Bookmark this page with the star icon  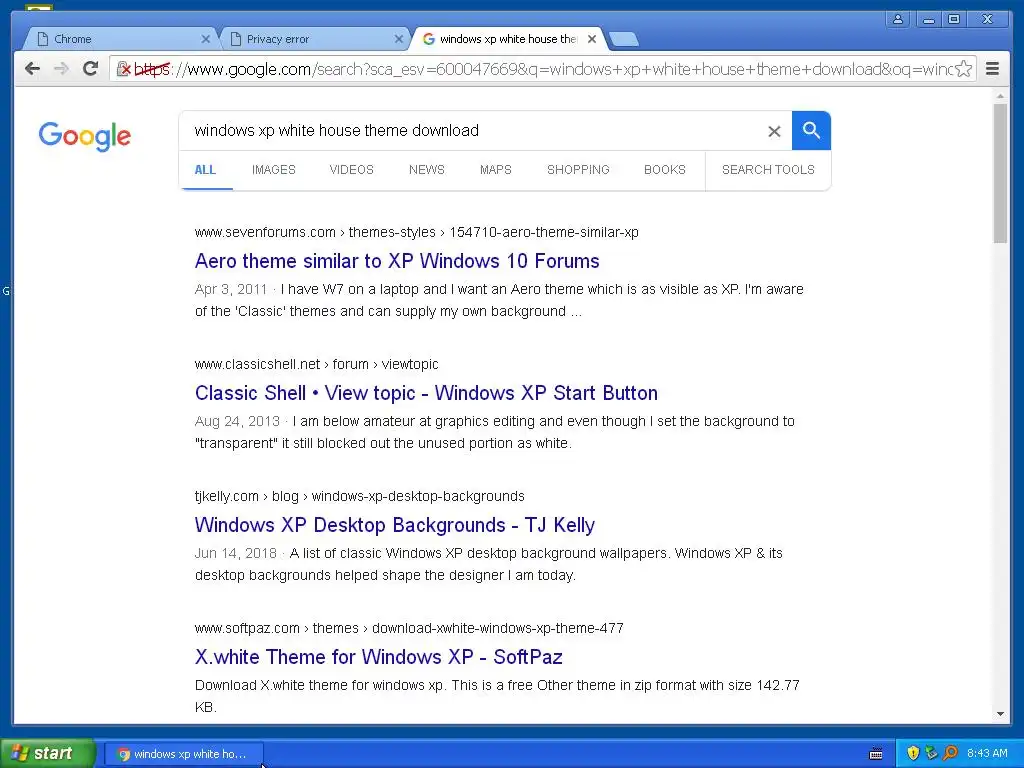coord(963,69)
